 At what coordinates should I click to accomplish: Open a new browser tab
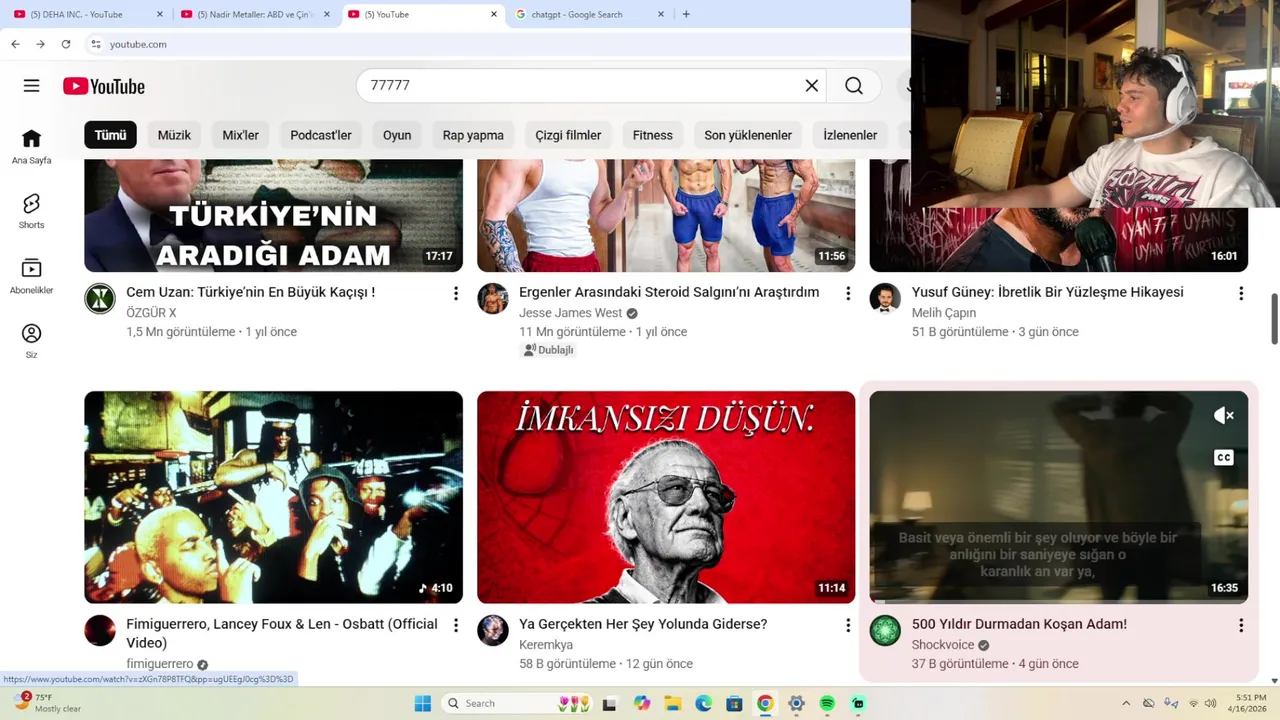686,14
